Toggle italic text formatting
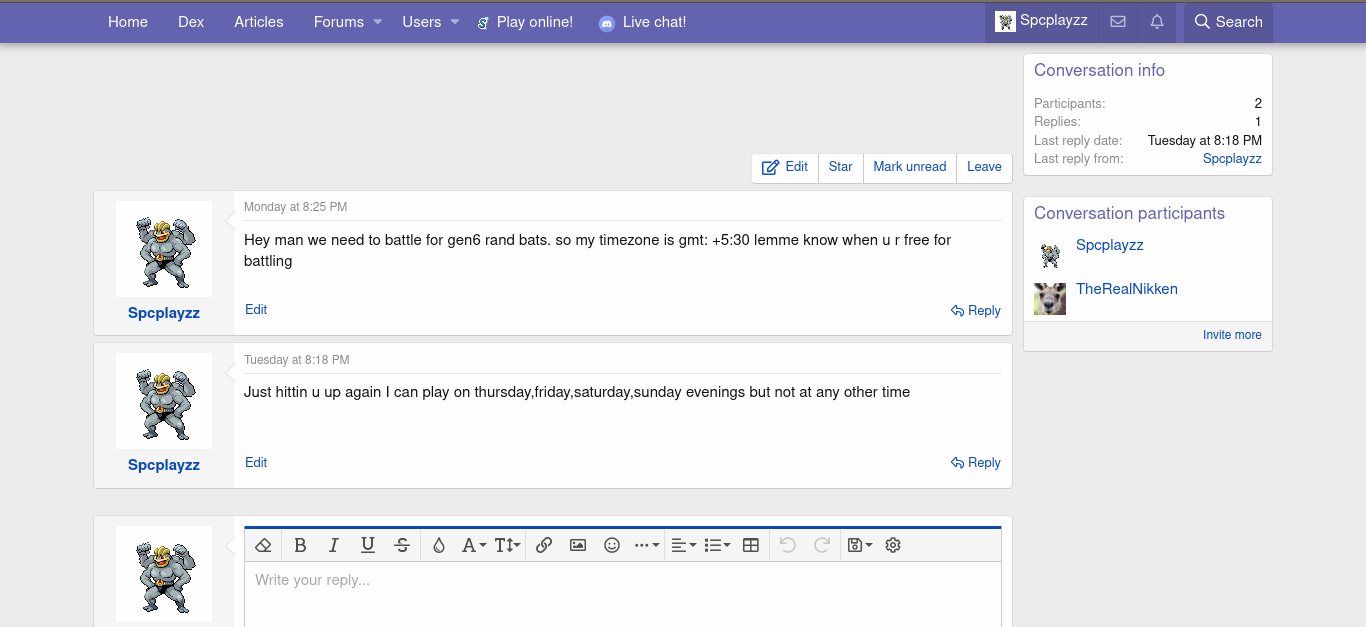Viewport: 1366px width, 627px height. (334, 545)
